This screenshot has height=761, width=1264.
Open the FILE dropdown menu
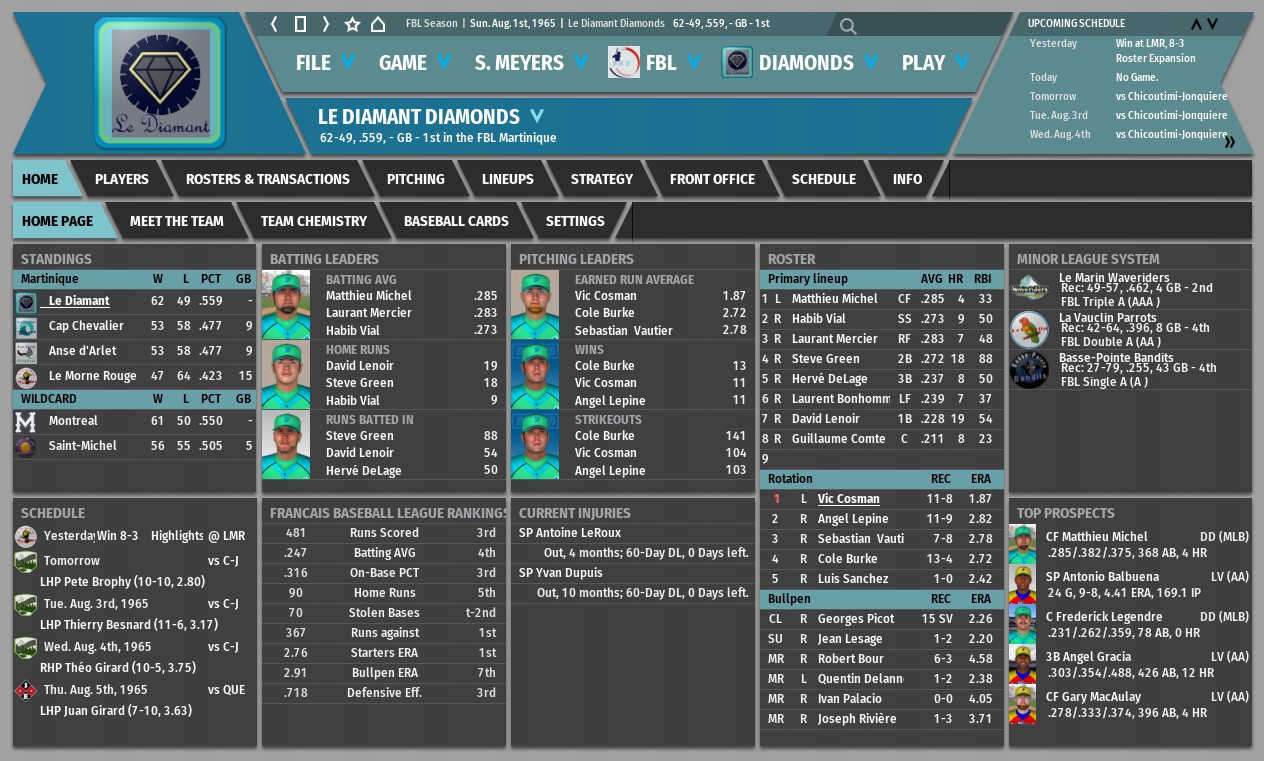pyautogui.click(x=325, y=63)
